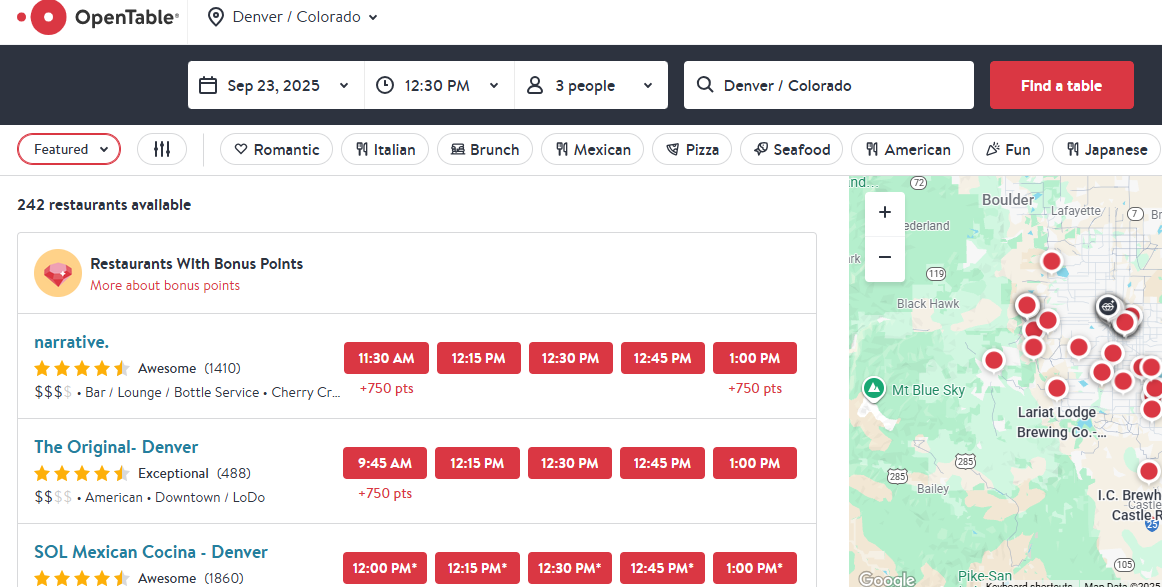Book SOL Mexican Cocina at 12:30 PM*

click(570, 568)
